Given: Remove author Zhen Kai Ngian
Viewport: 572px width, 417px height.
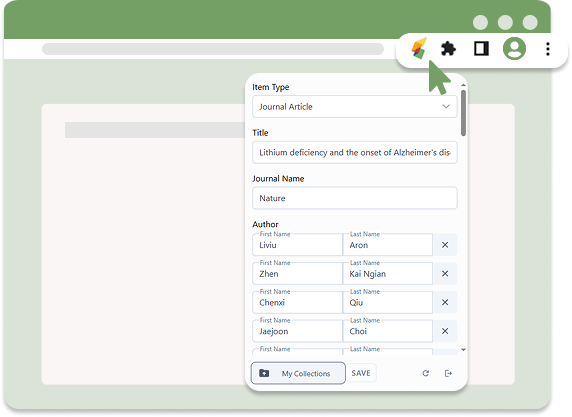Looking at the screenshot, I should (x=445, y=274).
